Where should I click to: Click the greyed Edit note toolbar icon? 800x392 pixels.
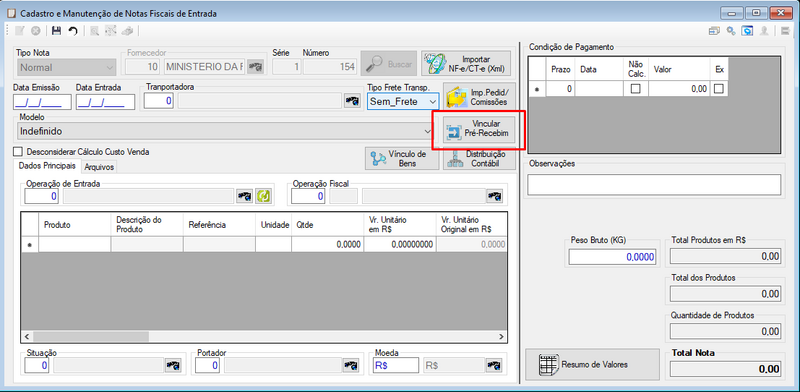(x=19, y=31)
